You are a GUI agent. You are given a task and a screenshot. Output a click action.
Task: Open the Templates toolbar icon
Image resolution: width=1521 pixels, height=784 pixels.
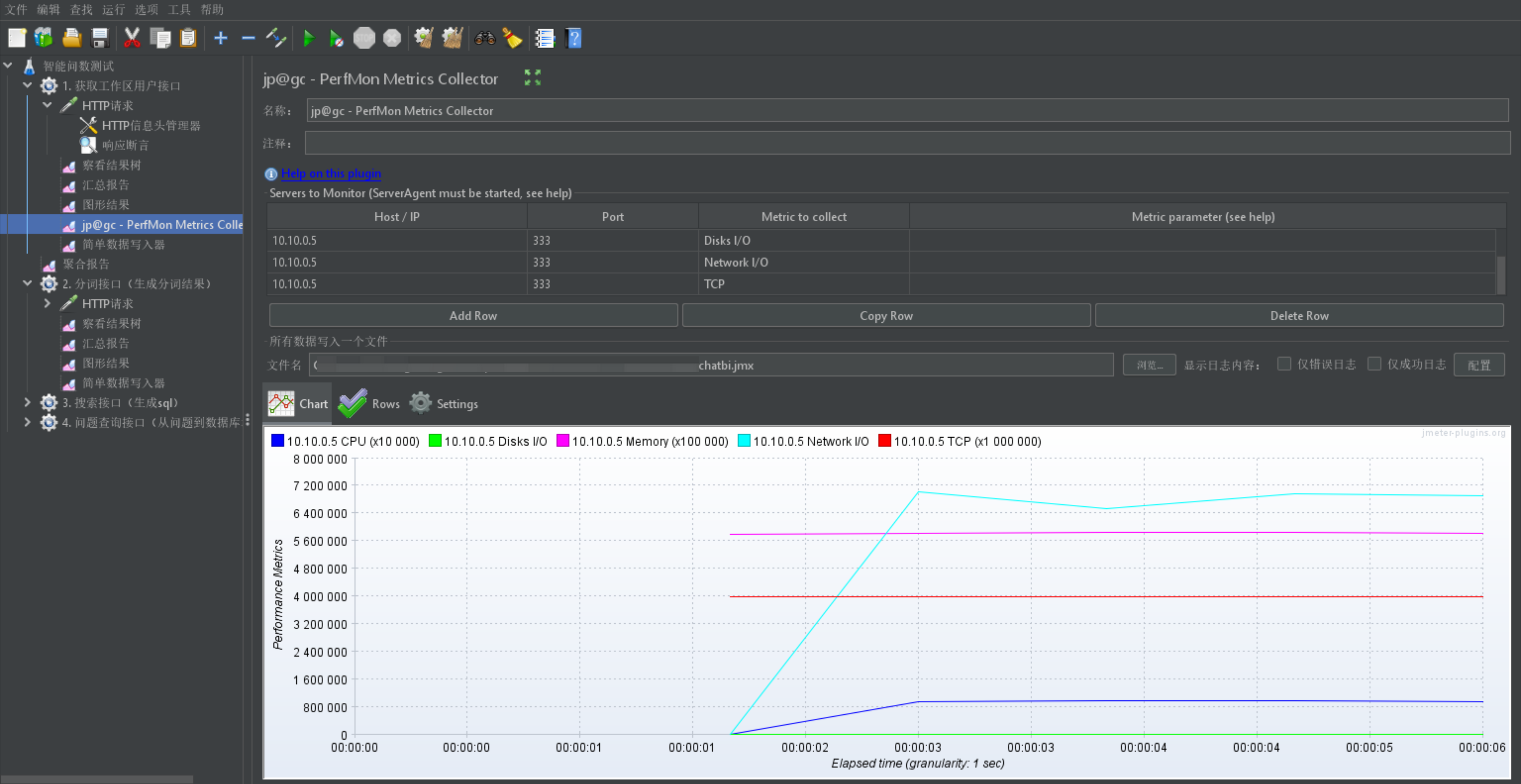point(44,38)
